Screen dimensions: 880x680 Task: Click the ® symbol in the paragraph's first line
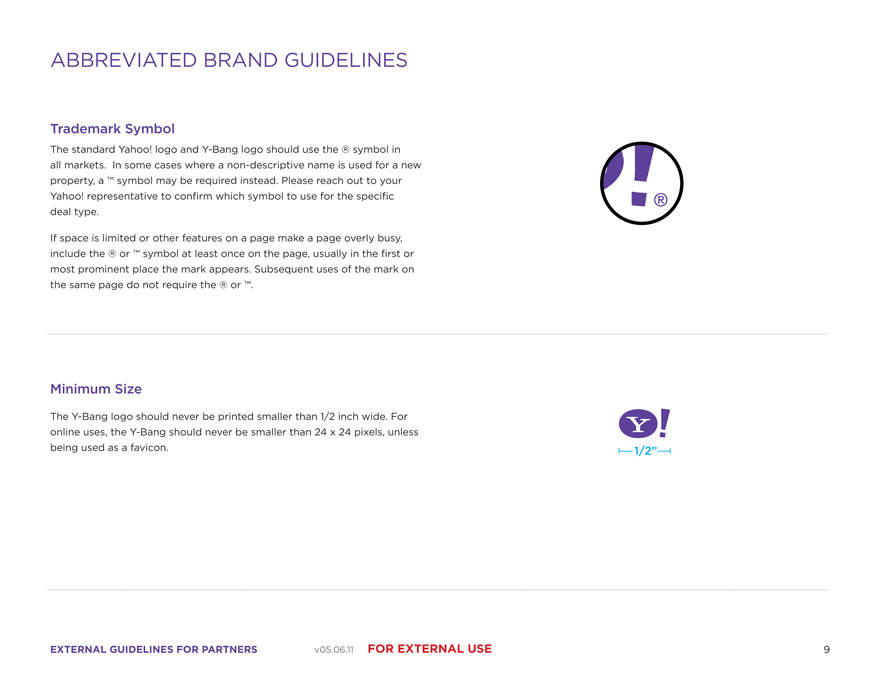[345, 149]
